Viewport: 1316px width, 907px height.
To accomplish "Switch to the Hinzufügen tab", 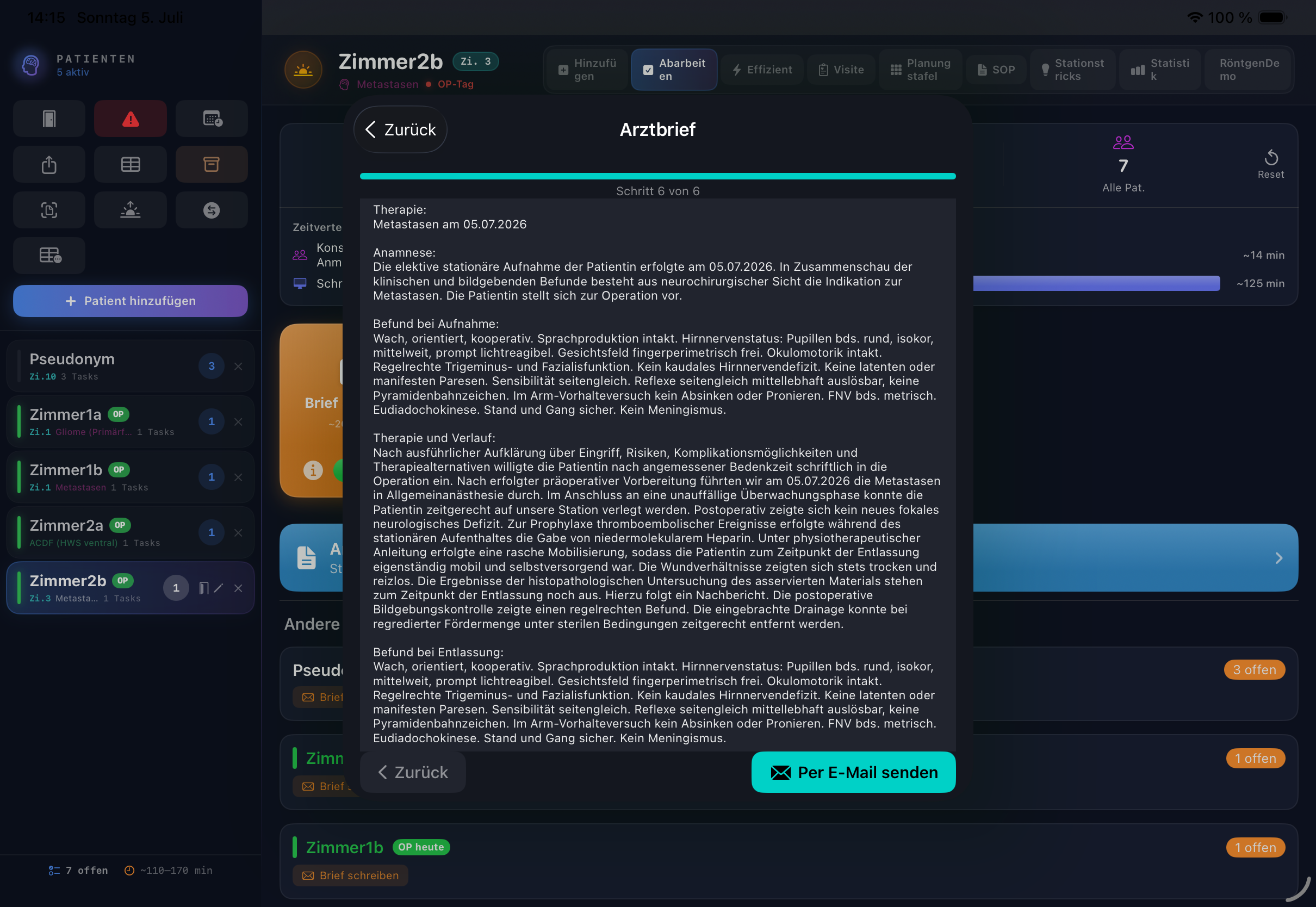I will click(587, 70).
